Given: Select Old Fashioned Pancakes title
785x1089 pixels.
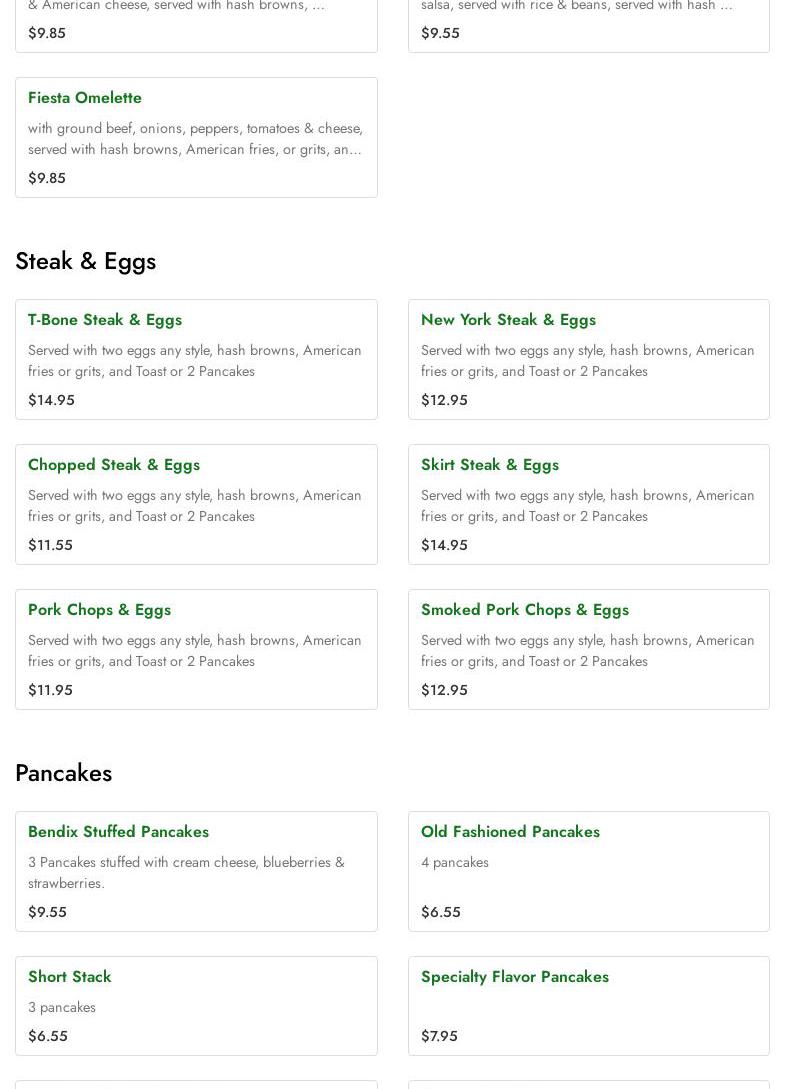Looking at the screenshot, I should (510, 832).
